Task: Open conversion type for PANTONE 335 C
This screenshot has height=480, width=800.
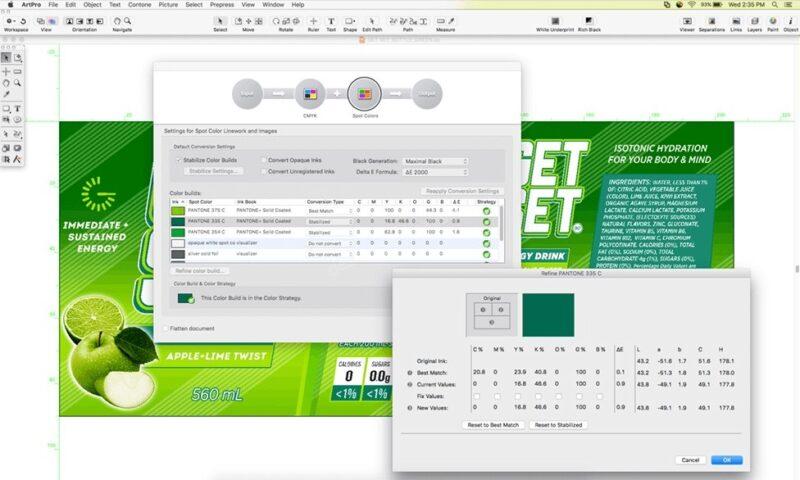Action: tap(330, 222)
